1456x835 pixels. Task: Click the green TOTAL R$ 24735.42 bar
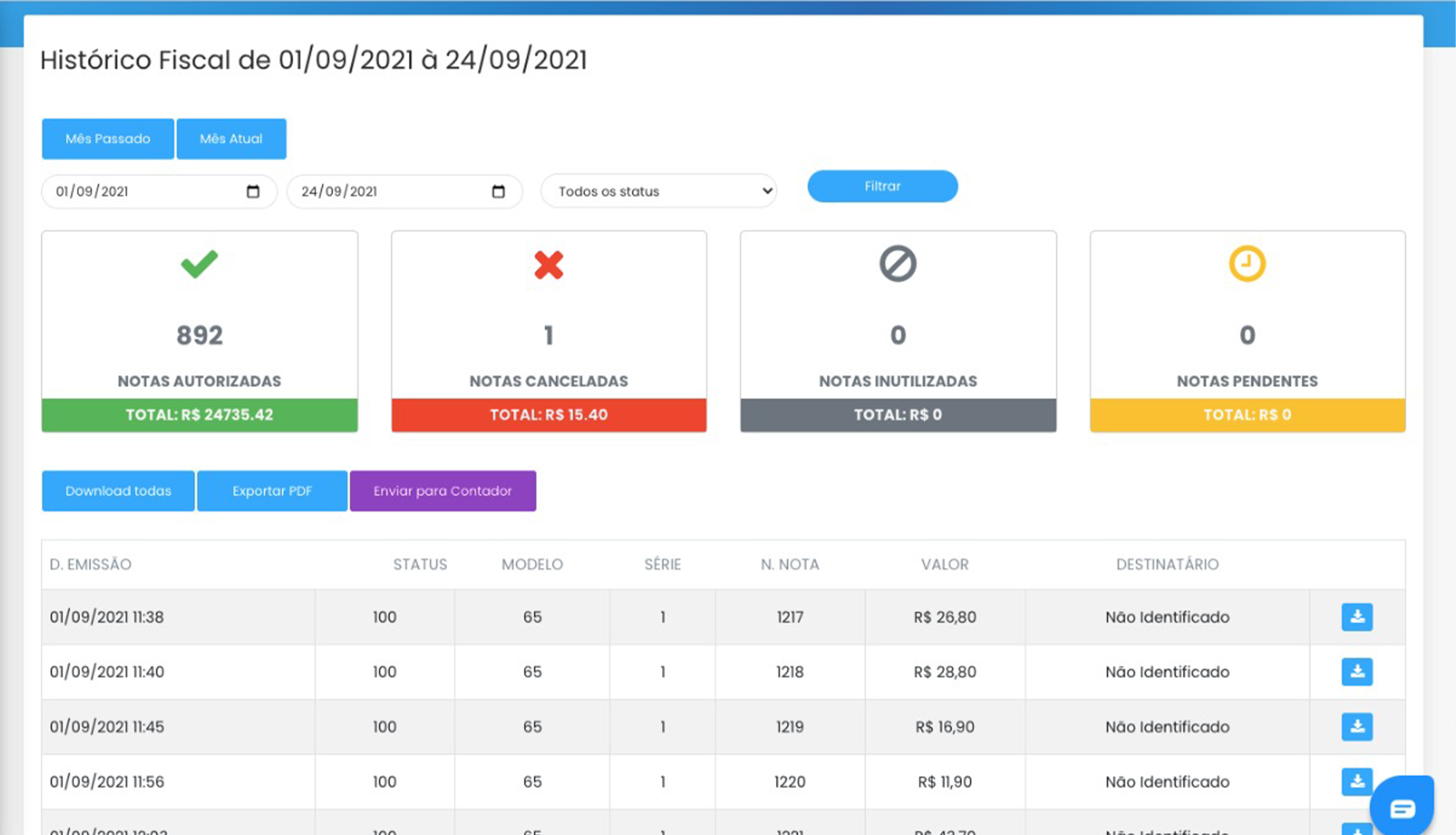point(199,415)
